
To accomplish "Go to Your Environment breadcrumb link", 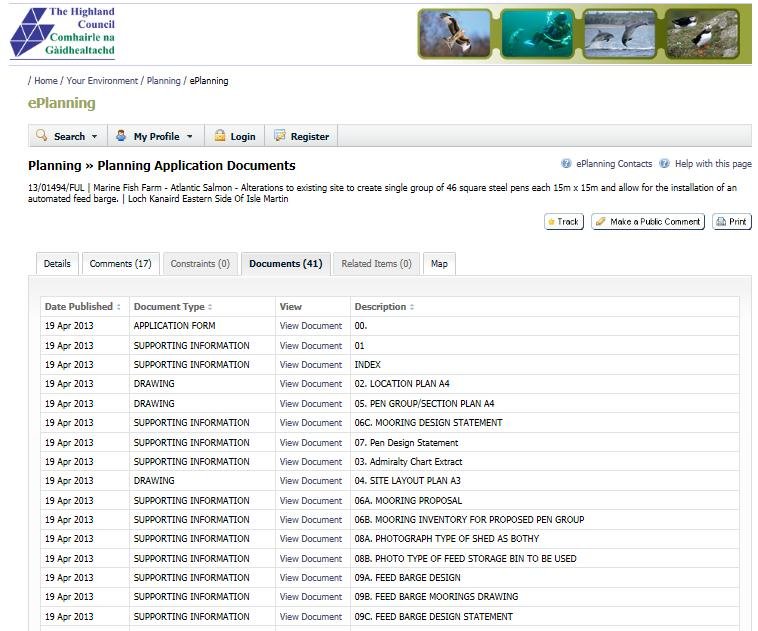I will coord(102,81).
